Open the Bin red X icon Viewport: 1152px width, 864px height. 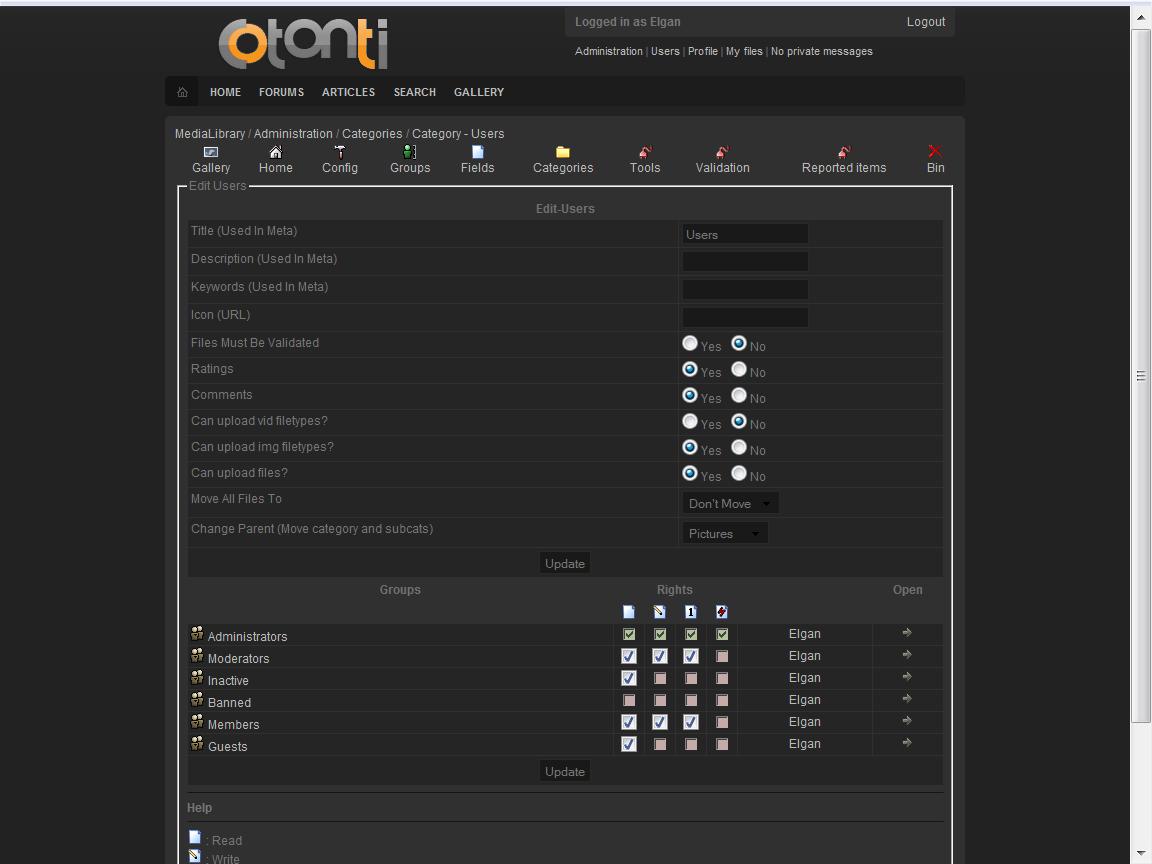(935, 152)
